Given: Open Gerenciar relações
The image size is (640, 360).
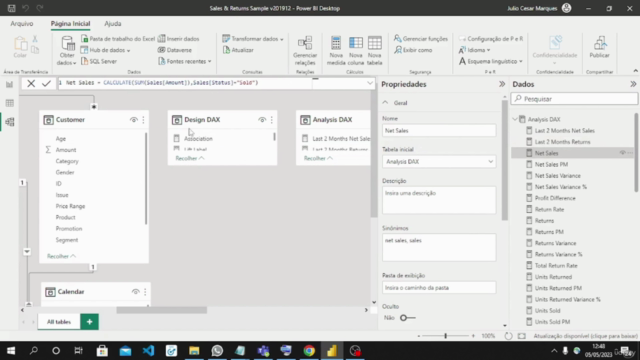Looking at the screenshot, I should tap(305, 51).
